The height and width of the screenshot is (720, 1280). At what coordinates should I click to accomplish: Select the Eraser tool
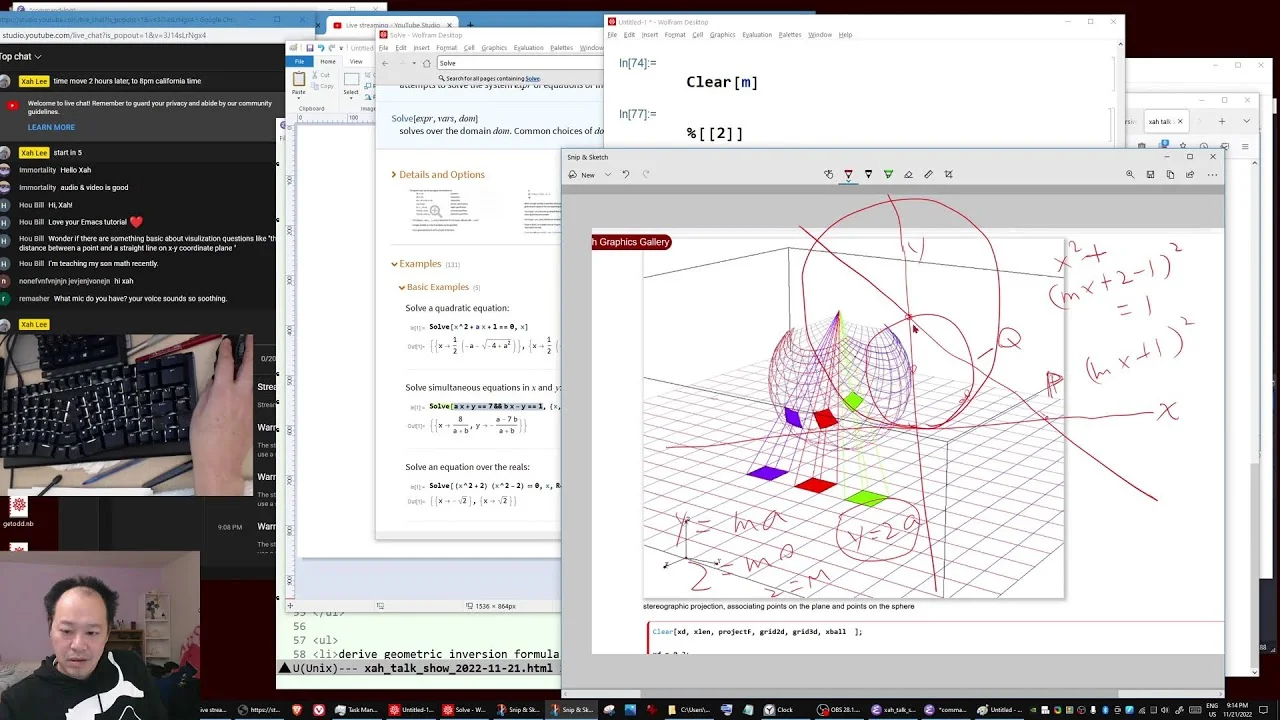click(x=908, y=174)
